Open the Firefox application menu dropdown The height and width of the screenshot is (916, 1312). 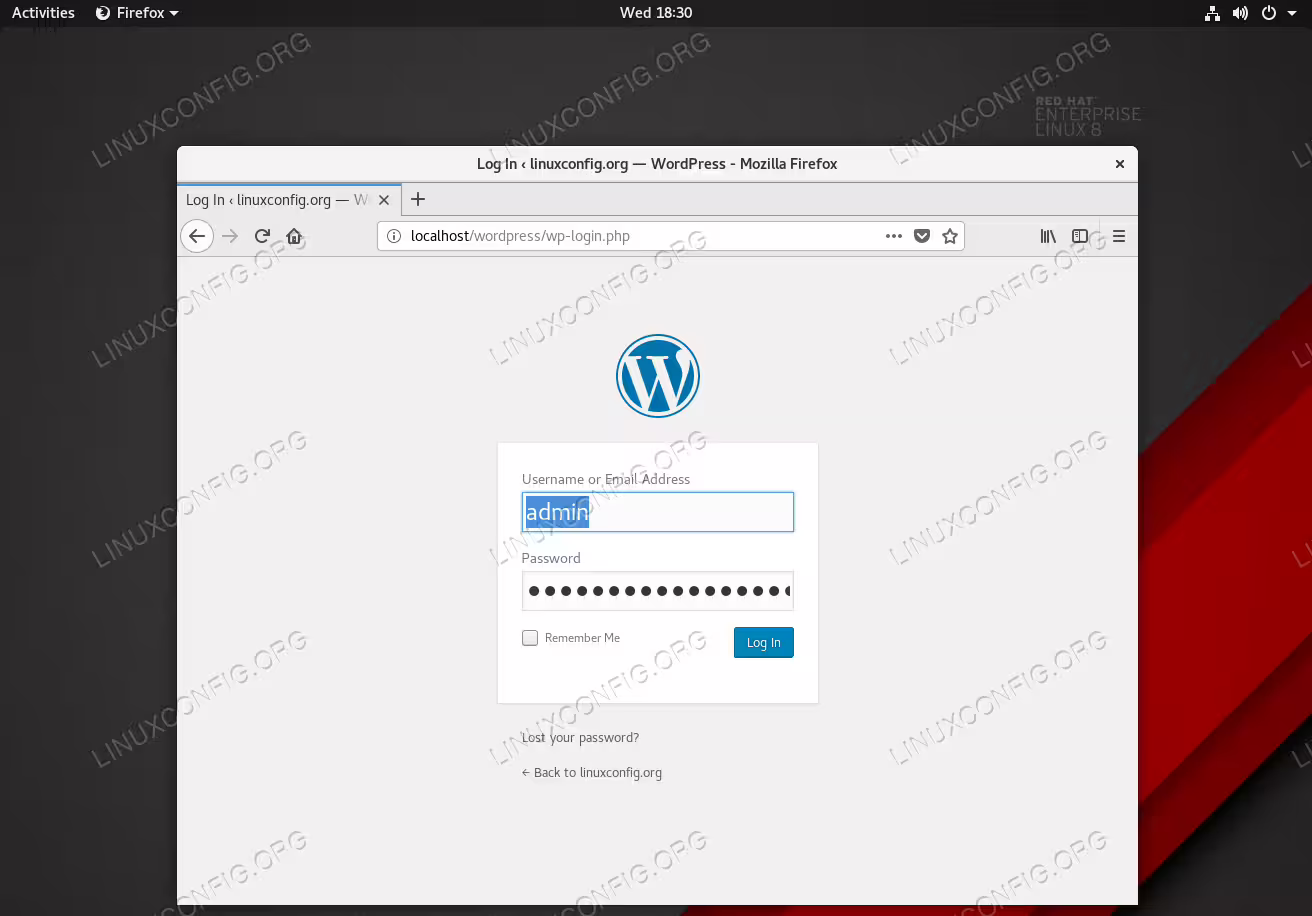click(137, 13)
